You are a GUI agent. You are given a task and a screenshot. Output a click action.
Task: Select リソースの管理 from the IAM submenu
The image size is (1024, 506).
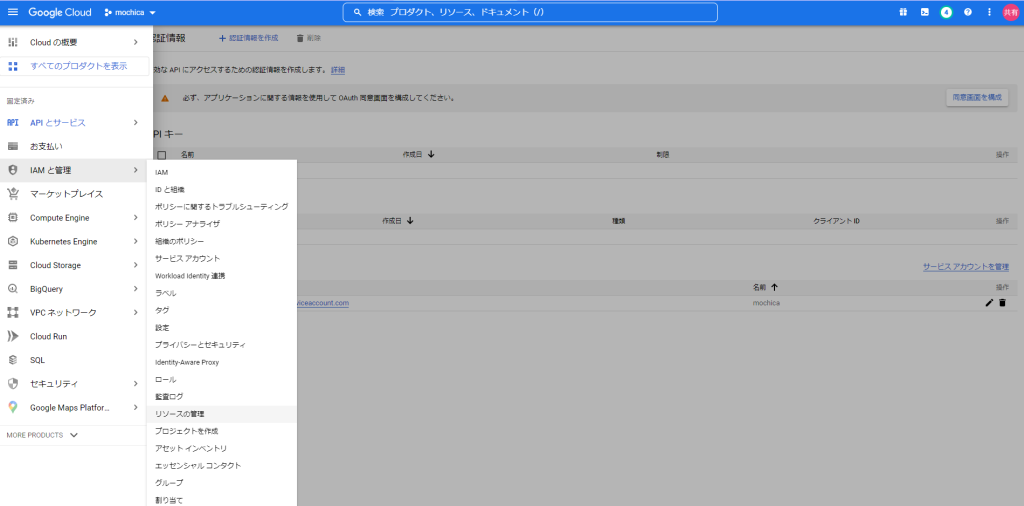[x=180, y=413]
